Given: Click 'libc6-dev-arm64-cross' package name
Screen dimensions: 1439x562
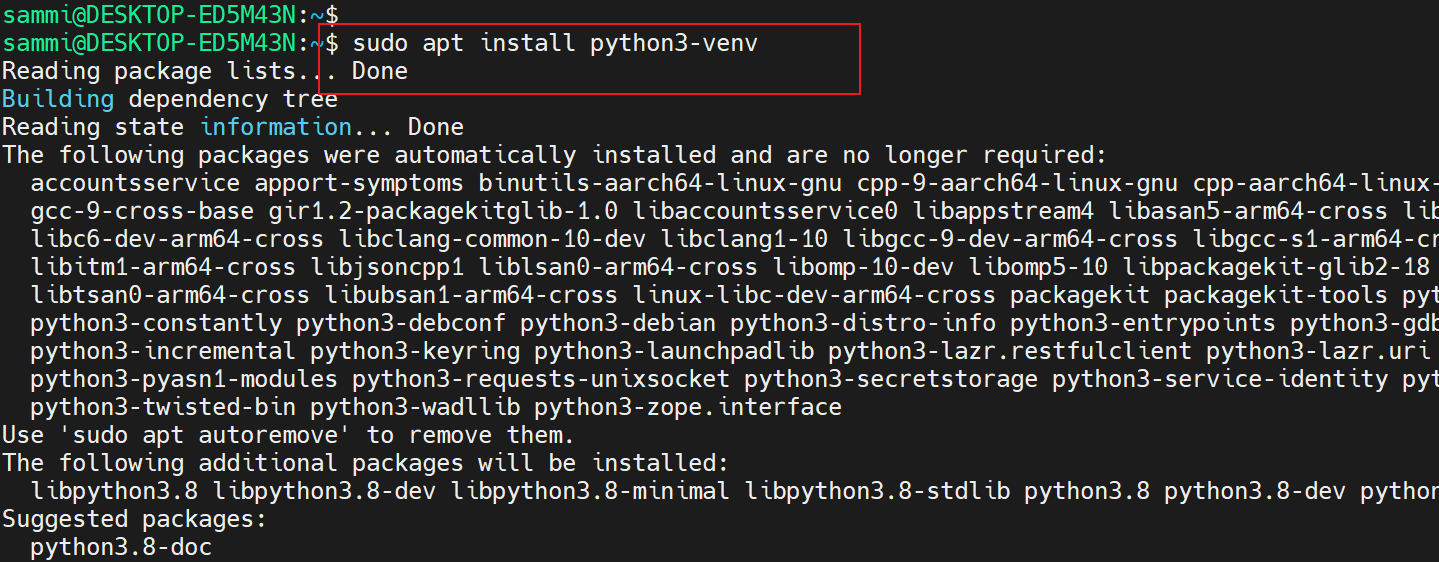Looking at the screenshot, I should pyautogui.click(x=177, y=239).
